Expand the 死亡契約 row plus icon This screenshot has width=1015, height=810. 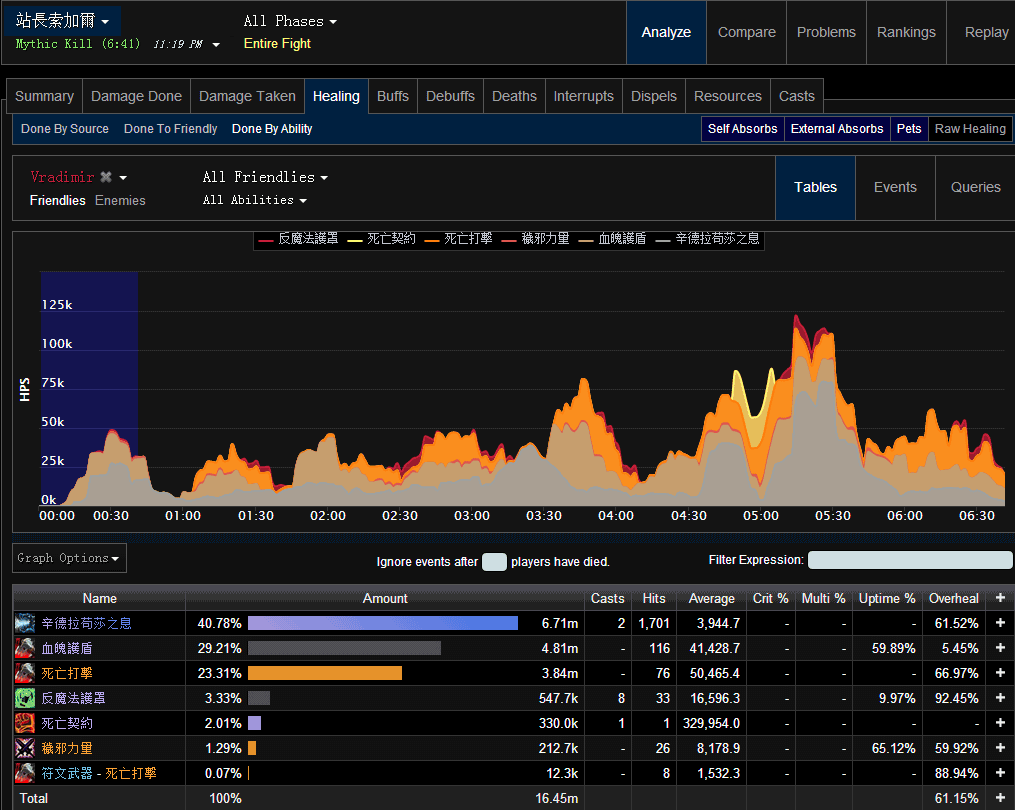[x=1000, y=723]
